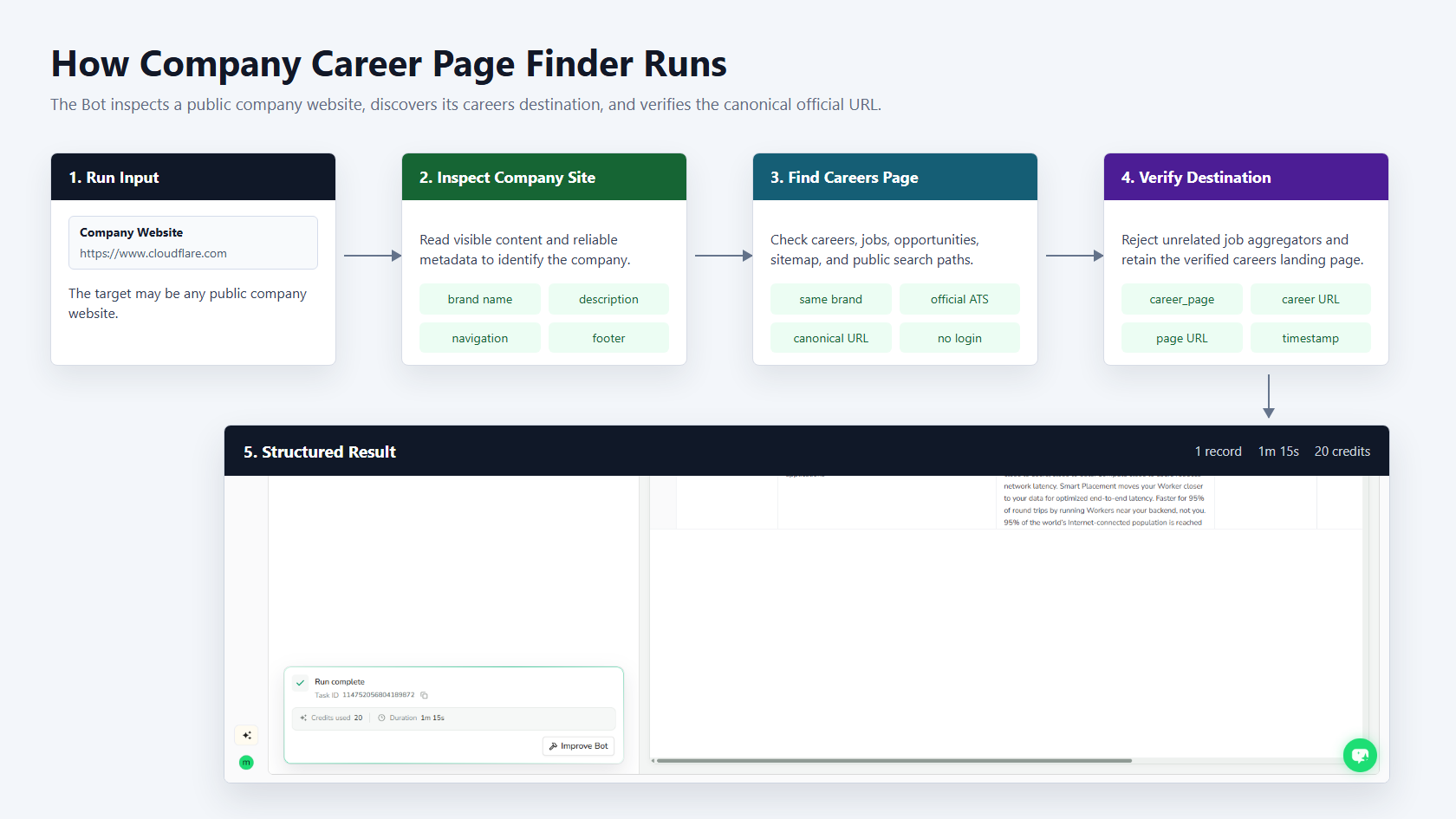Click the "1 record" summary text

coord(1218,452)
